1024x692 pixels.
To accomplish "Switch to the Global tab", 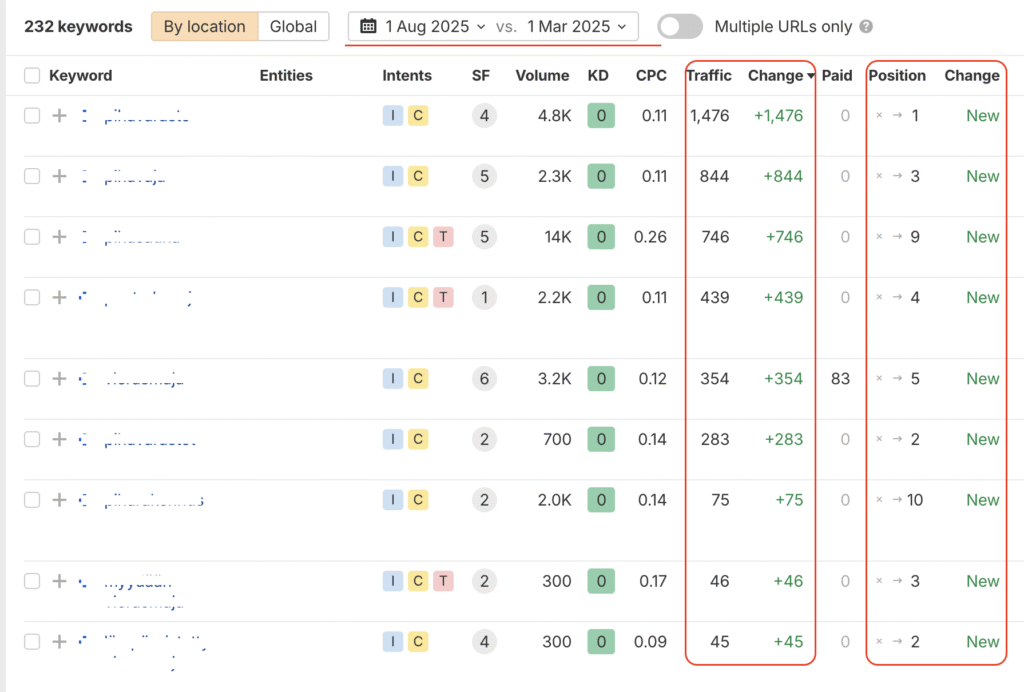I will pyautogui.click(x=293, y=27).
